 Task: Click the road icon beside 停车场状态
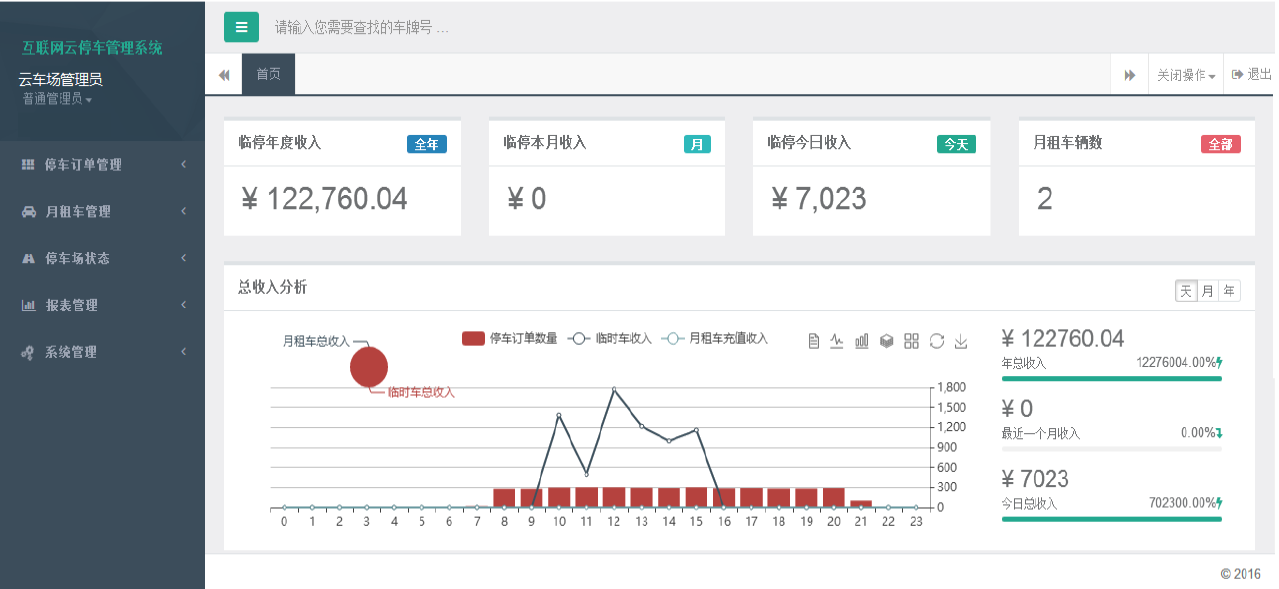28,258
